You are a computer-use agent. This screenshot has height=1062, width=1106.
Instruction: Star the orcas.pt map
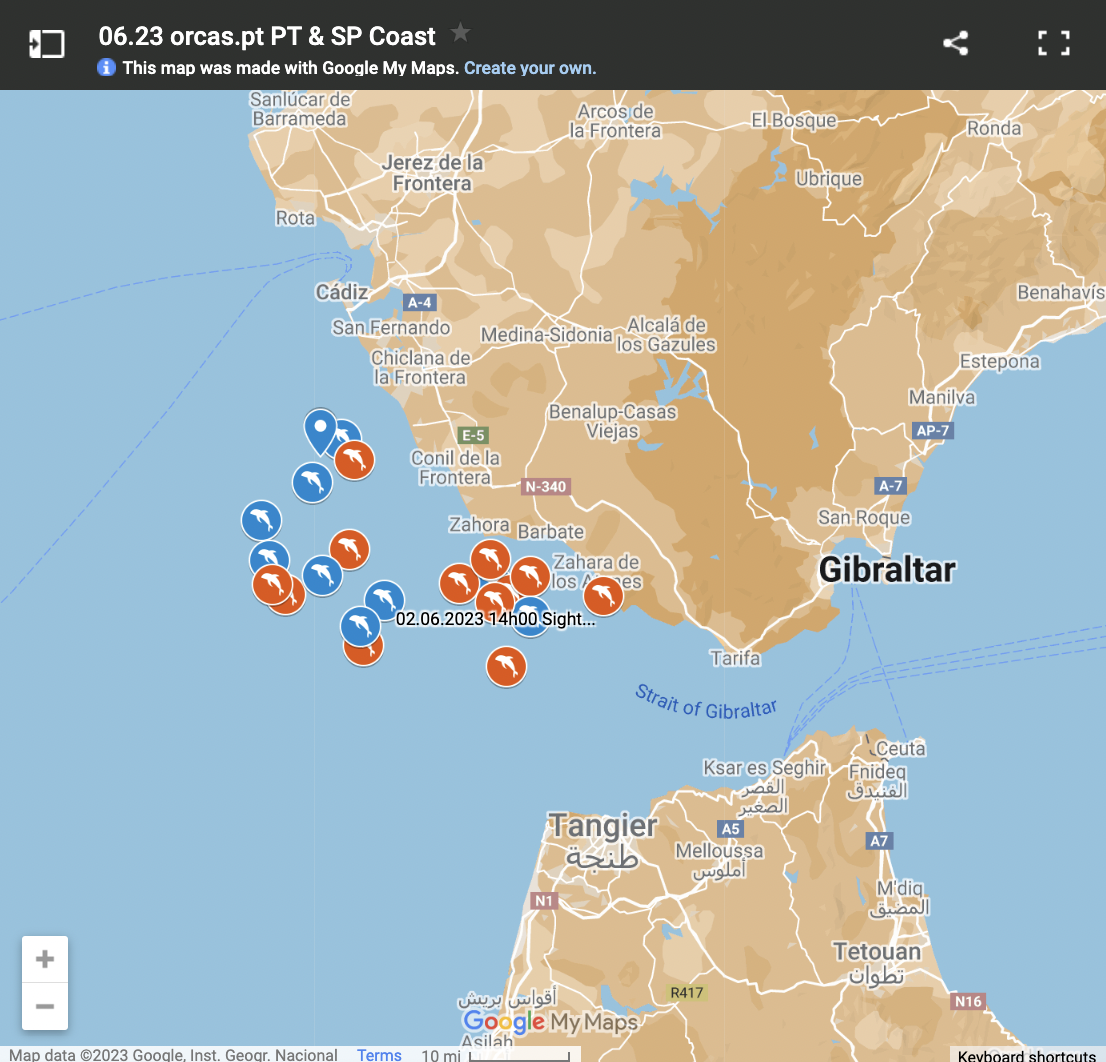click(460, 33)
